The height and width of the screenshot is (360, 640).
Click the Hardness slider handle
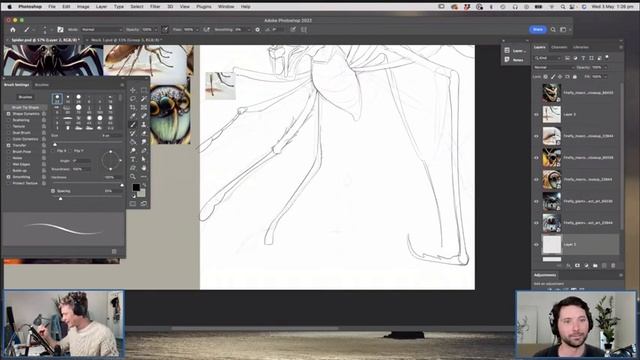[122, 185]
